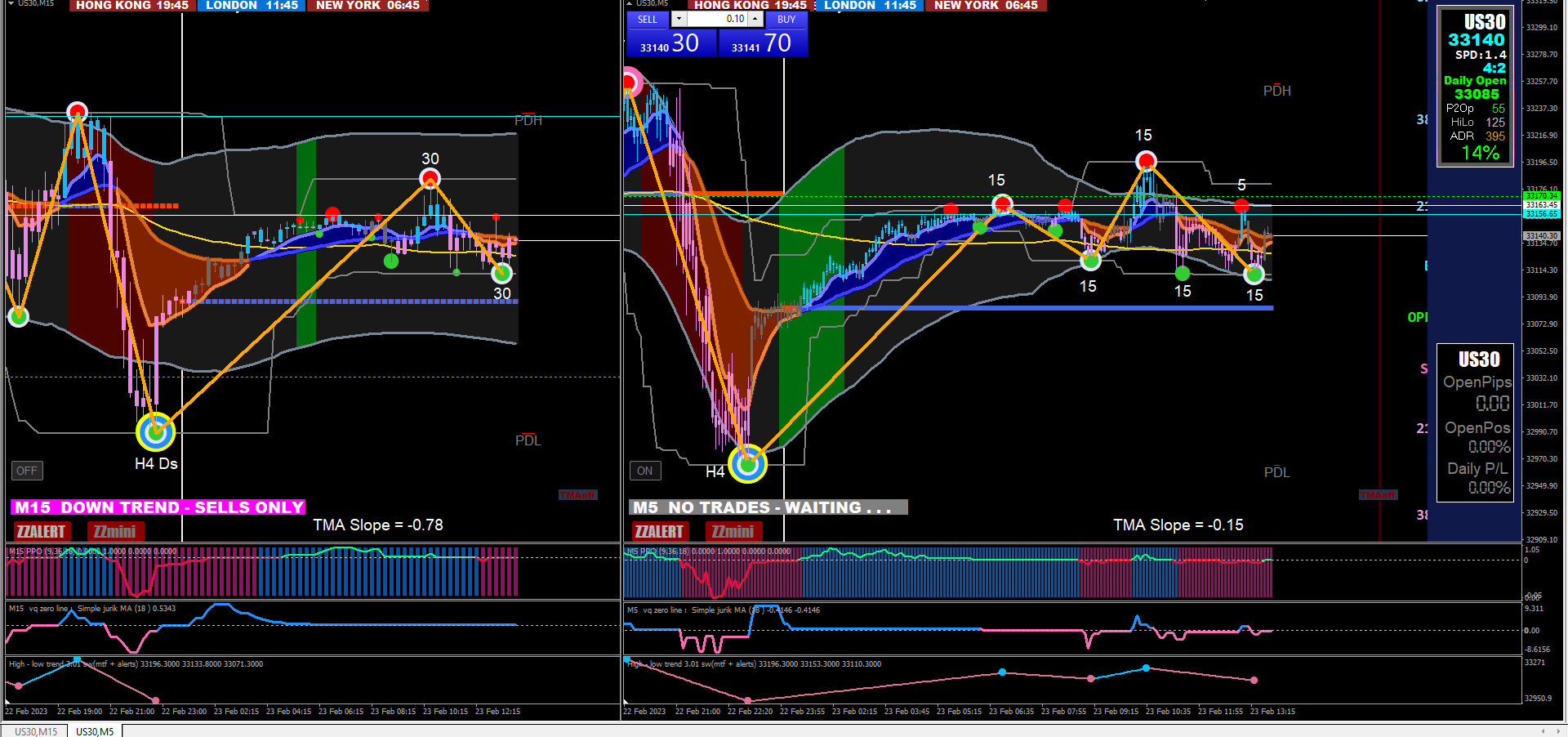Click the TMA Slope = -0.15 text

pyautogui.click(x=1178, y=525)
